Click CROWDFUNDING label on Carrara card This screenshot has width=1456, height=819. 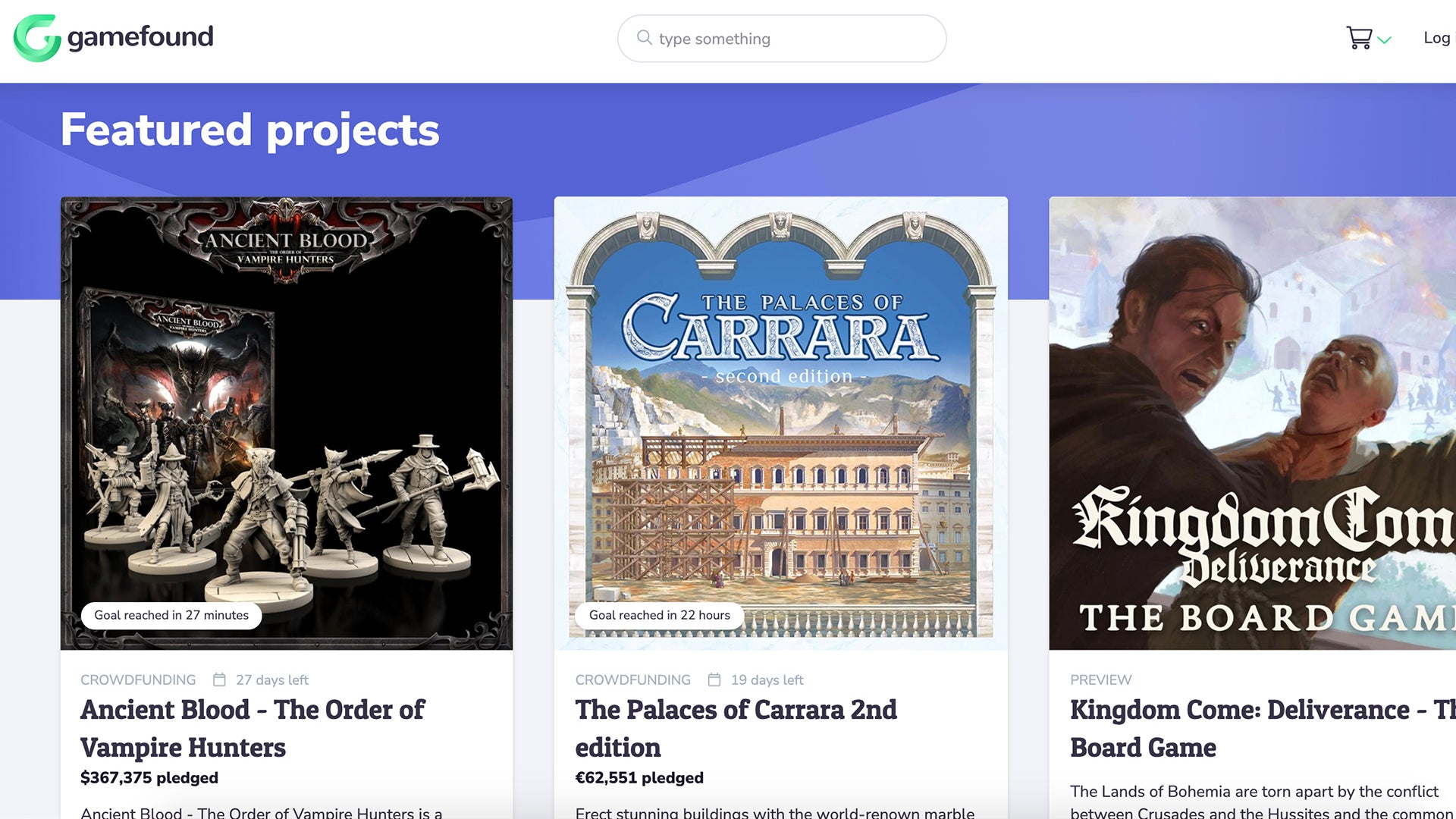[x=633, y=680]
